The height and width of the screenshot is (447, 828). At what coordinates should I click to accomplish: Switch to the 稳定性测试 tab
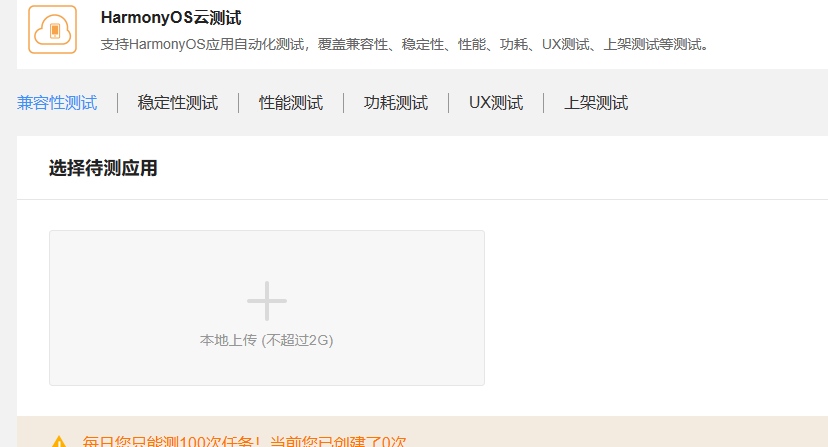click(178, 103)
